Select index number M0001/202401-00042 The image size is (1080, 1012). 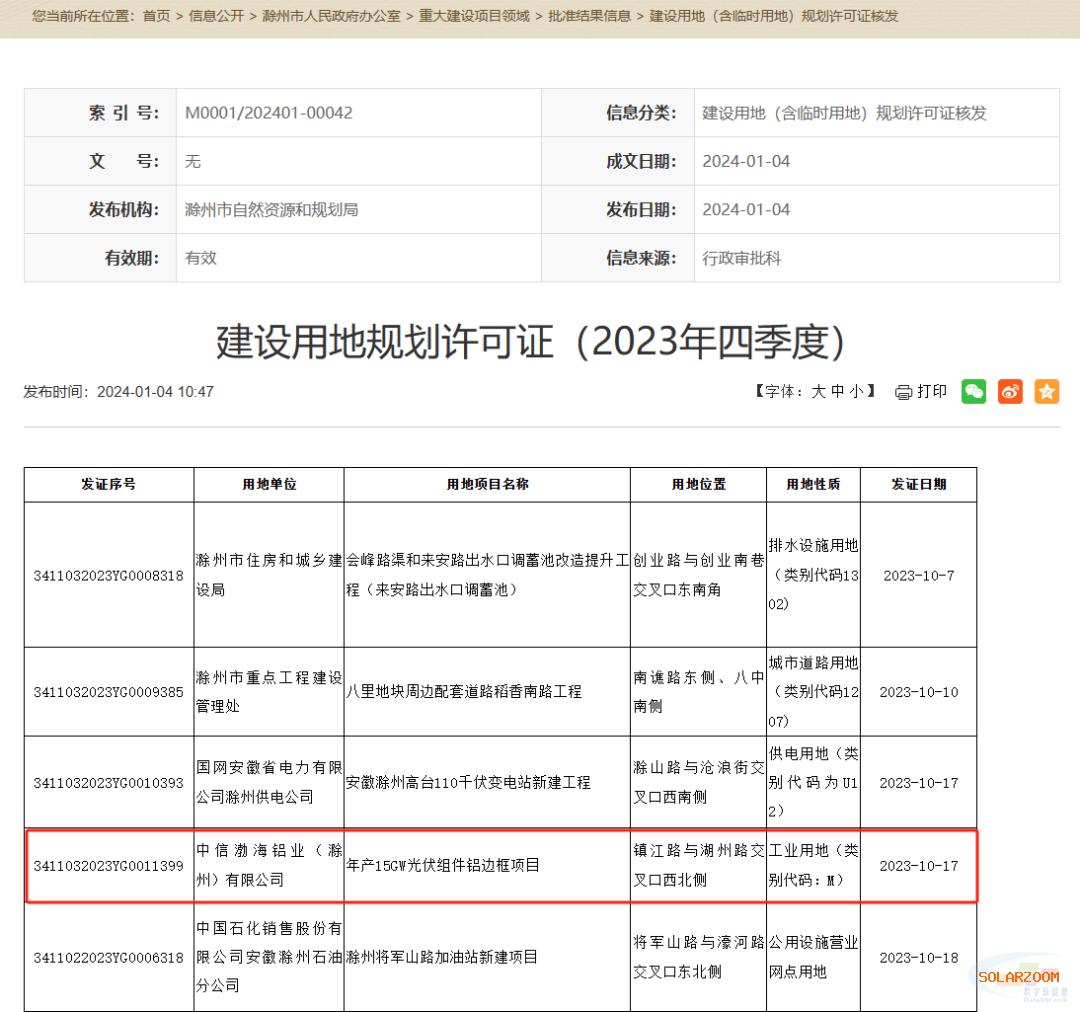(269, 113)
